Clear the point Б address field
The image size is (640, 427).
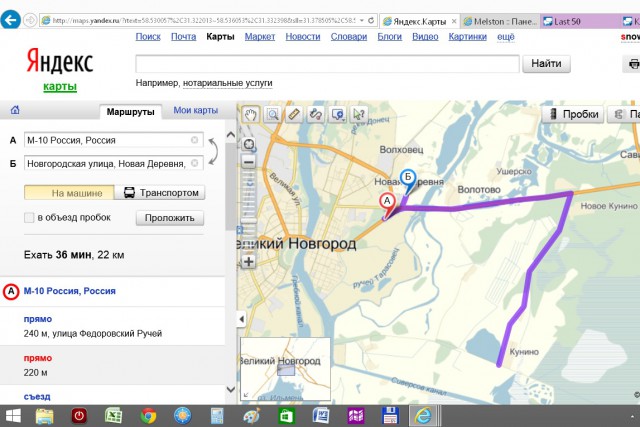click(195, 163)
